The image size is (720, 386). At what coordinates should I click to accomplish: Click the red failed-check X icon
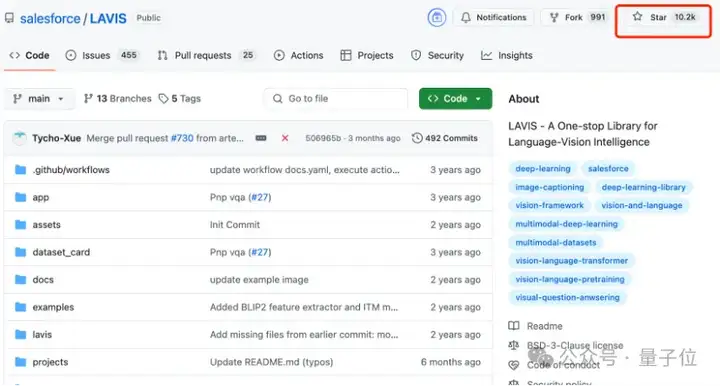[x=285, y=138]
